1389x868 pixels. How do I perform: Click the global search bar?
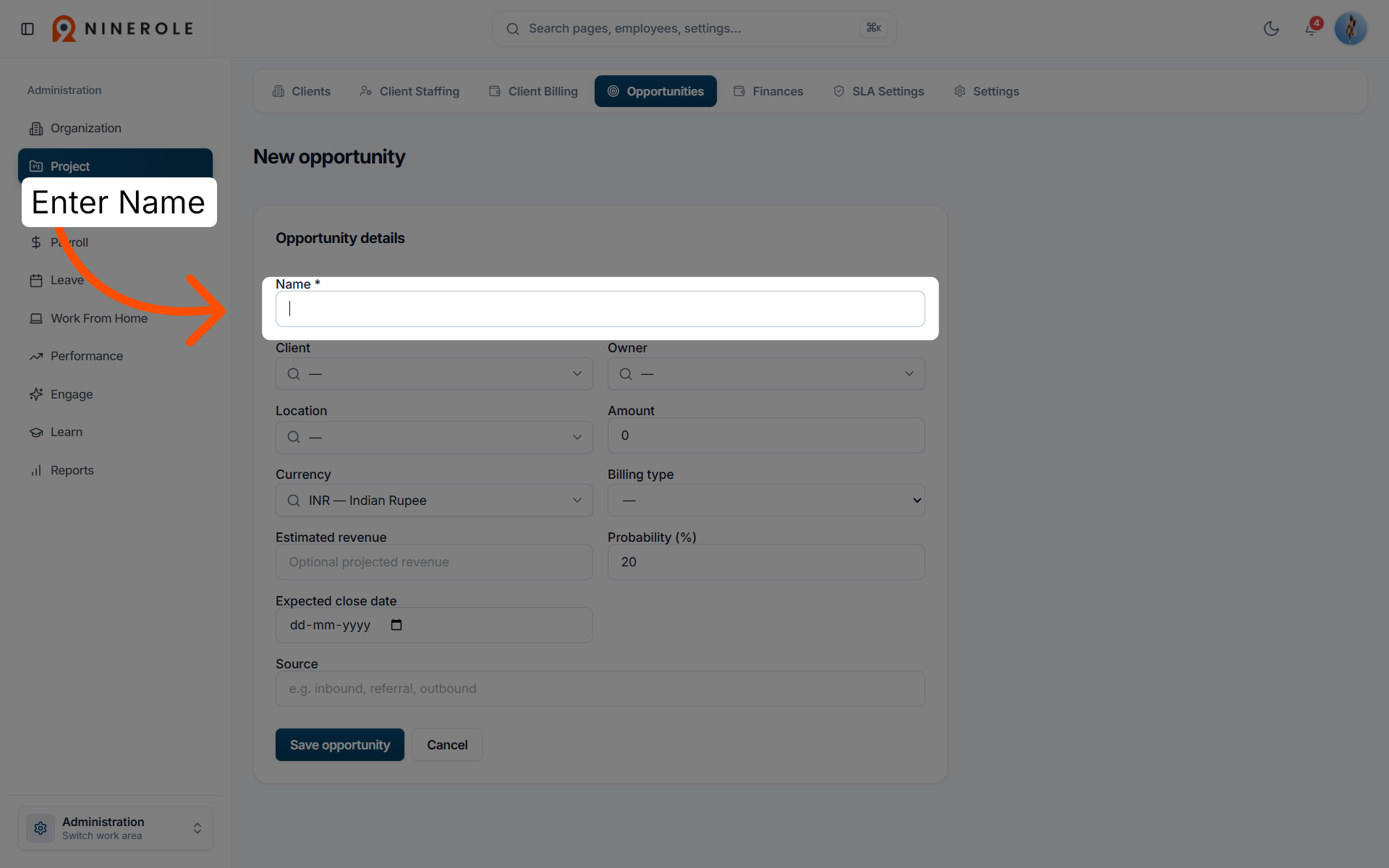(x=694, y=29)
